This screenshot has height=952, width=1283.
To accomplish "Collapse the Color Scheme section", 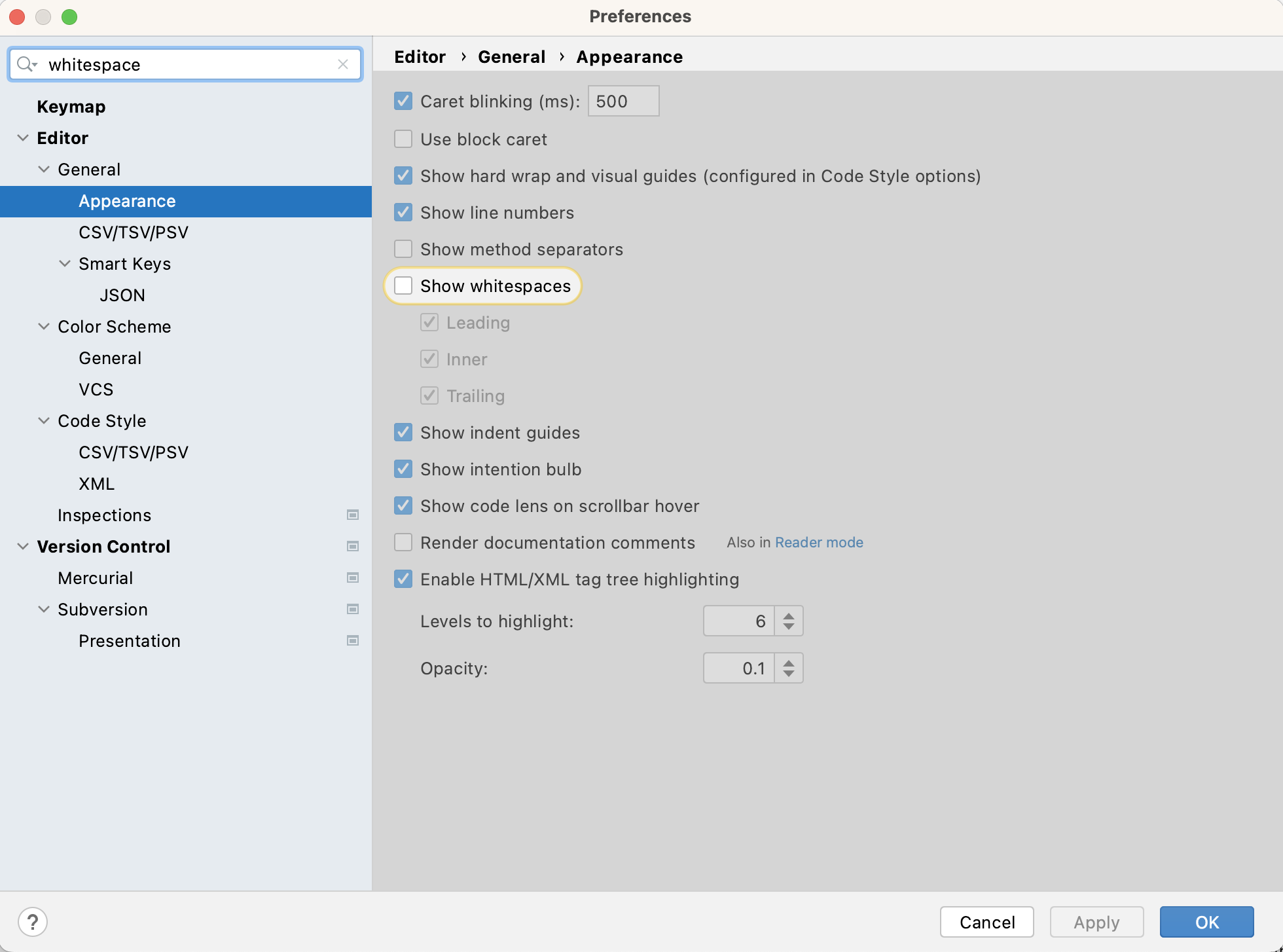I will (x=44, y=326).
